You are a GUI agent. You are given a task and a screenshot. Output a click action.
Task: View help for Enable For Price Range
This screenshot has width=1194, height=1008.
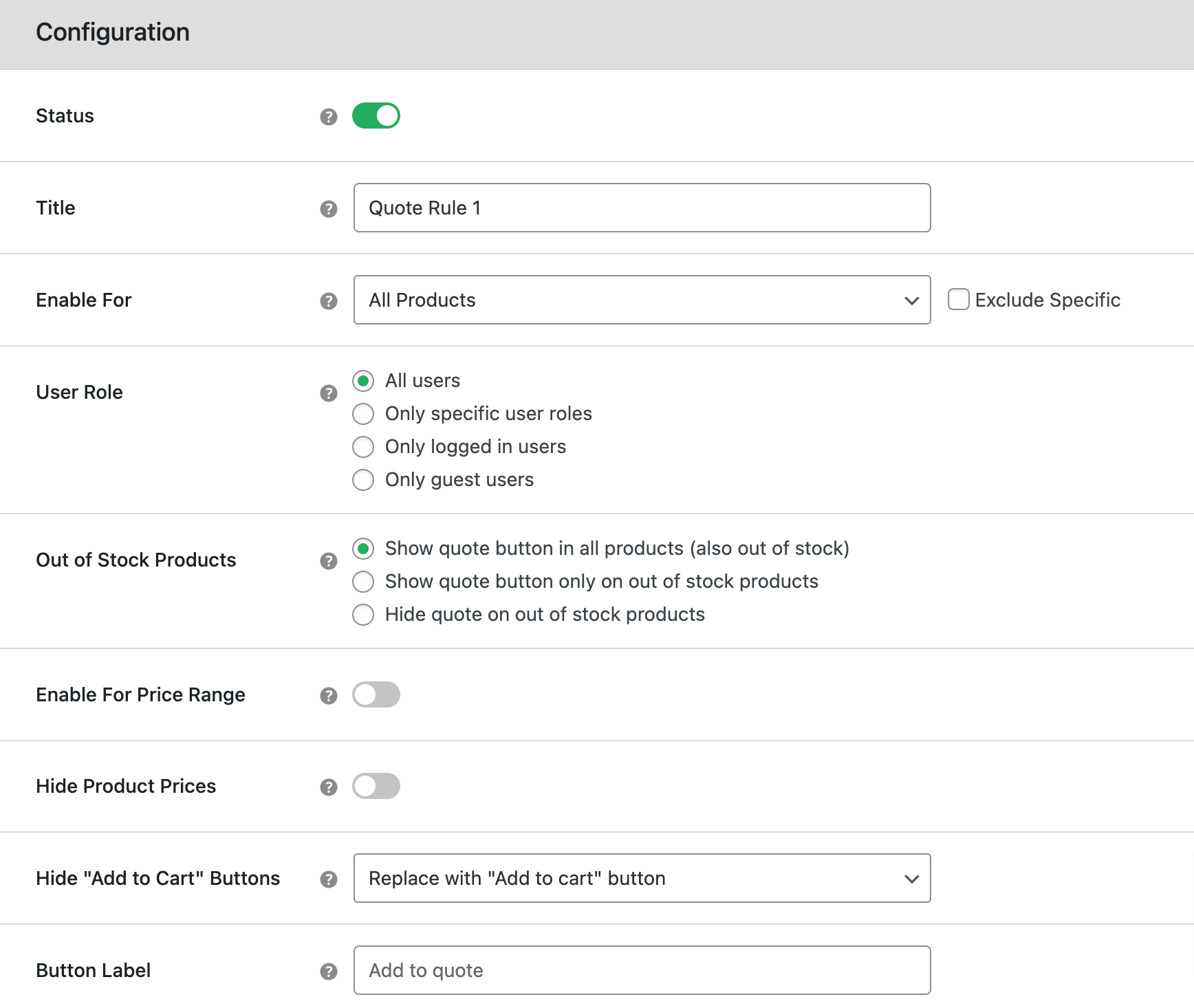coord(329,695)
